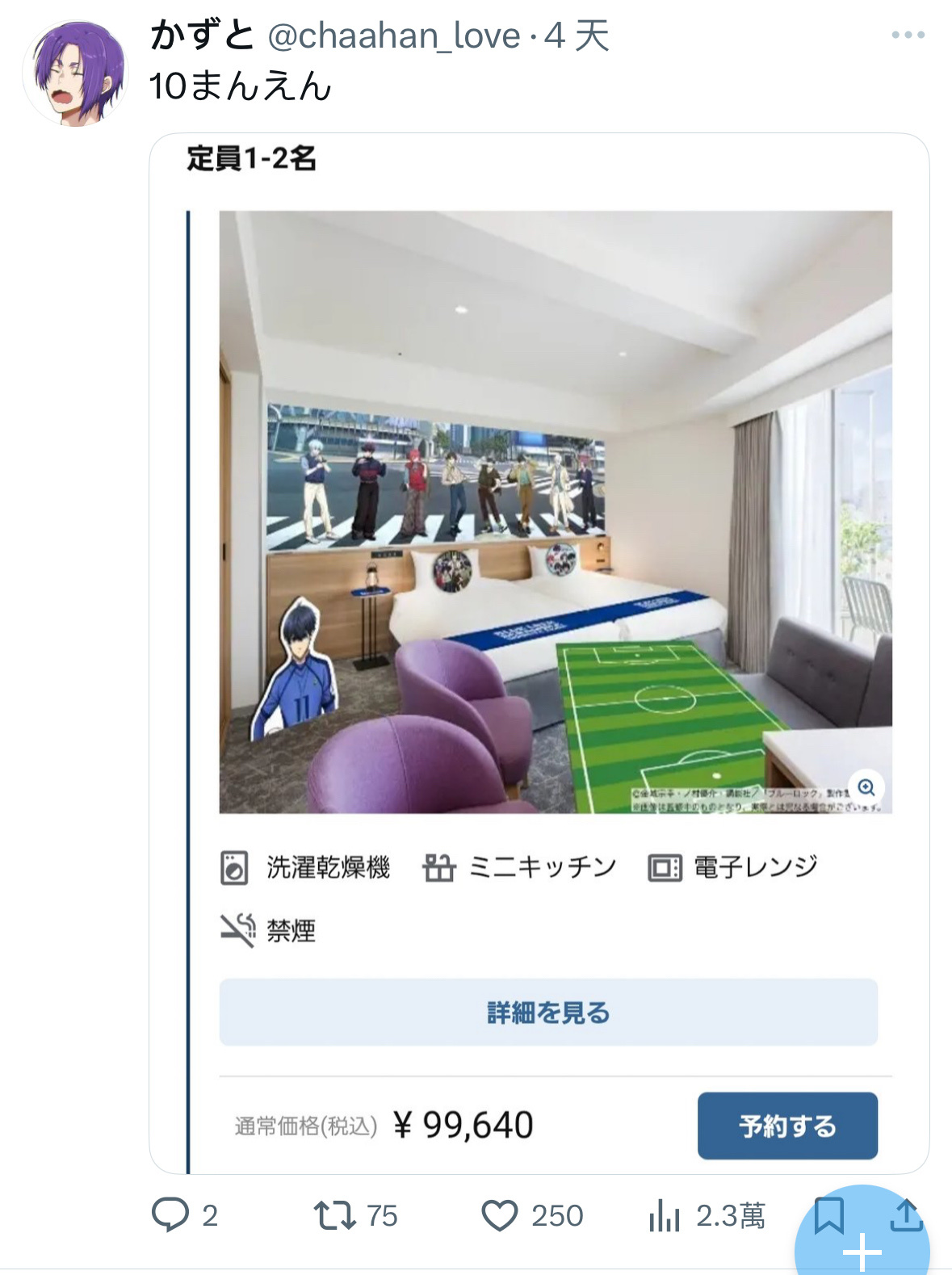This screenshot has height=1275, width=952.
Task: Tap the share upload icon
Action: pos(906,1215)
